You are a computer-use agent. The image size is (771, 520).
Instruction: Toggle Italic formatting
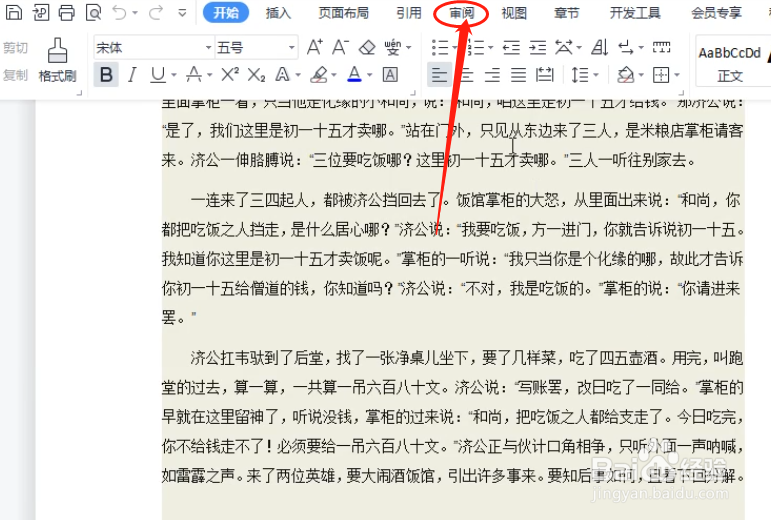tap(132, 75)
